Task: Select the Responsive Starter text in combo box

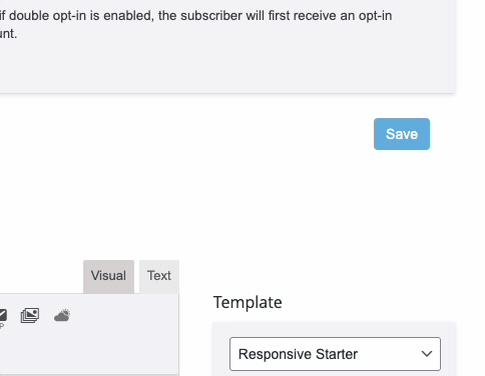Action: click(x=298, y=354)
